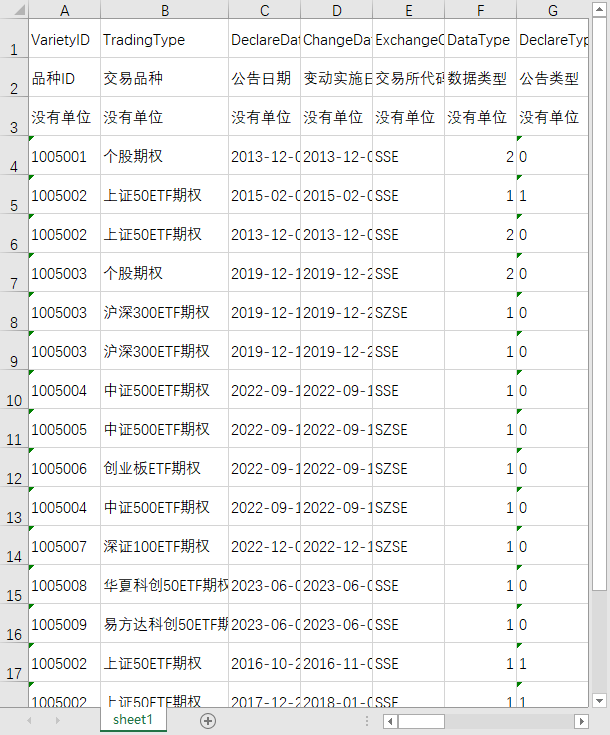The height and width of the screenshot is (735, 610).
Task: Click the horizontal scrollbar thumb
Action: point(421,721)
